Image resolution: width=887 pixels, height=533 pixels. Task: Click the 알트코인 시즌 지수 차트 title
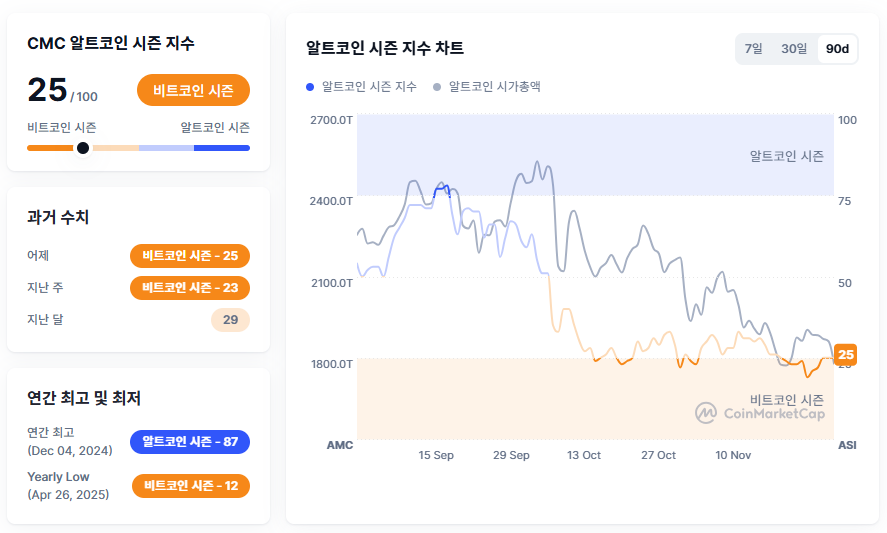[x=384, y=48]
